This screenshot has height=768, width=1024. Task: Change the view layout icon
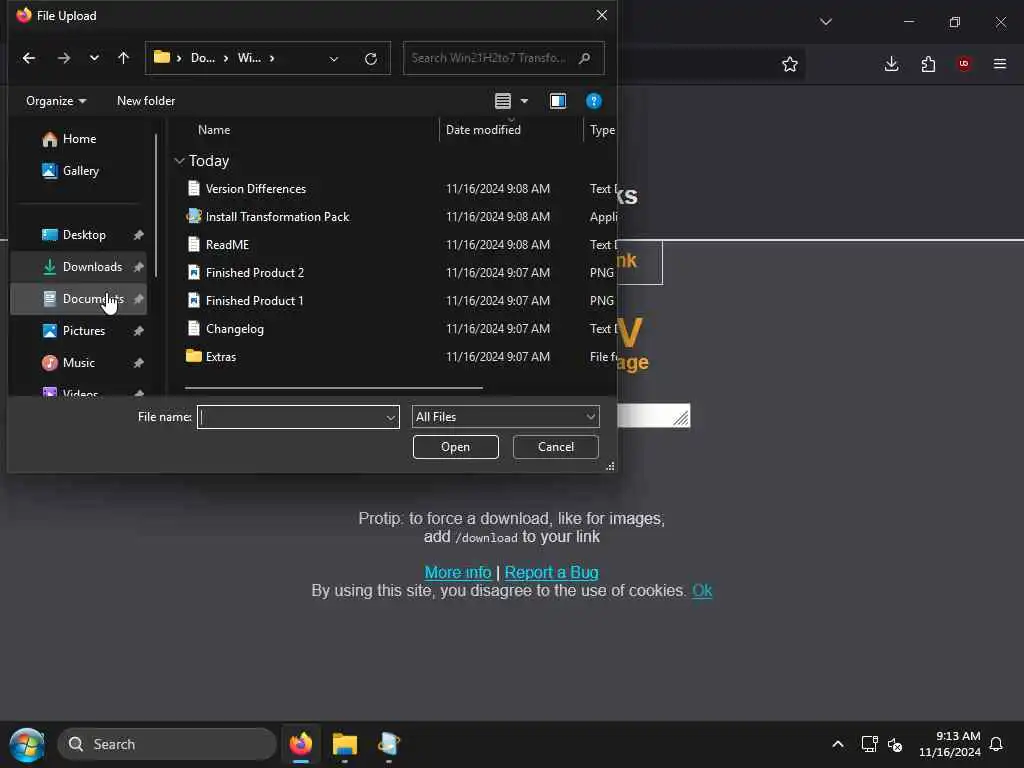[x=503, y=101]
